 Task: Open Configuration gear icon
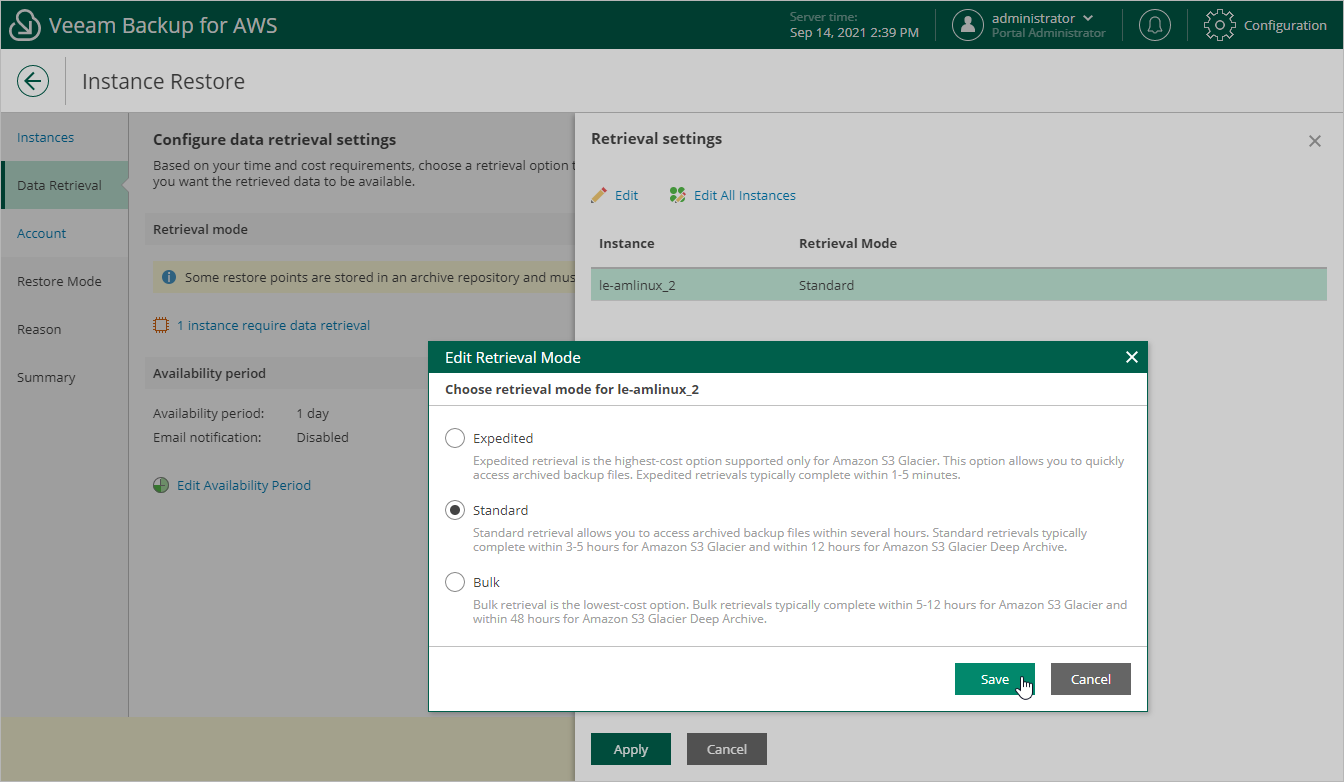(x=1220, y=25)
